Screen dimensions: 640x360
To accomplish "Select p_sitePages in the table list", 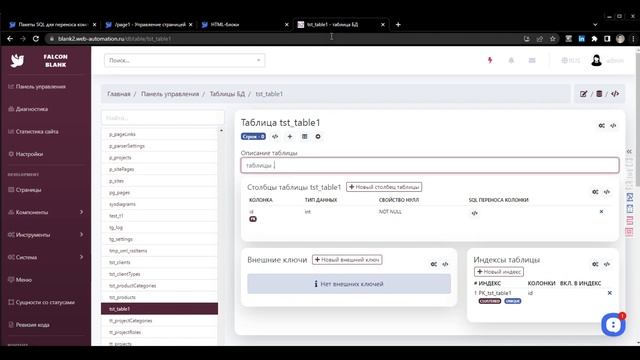I will click(159, 169).
